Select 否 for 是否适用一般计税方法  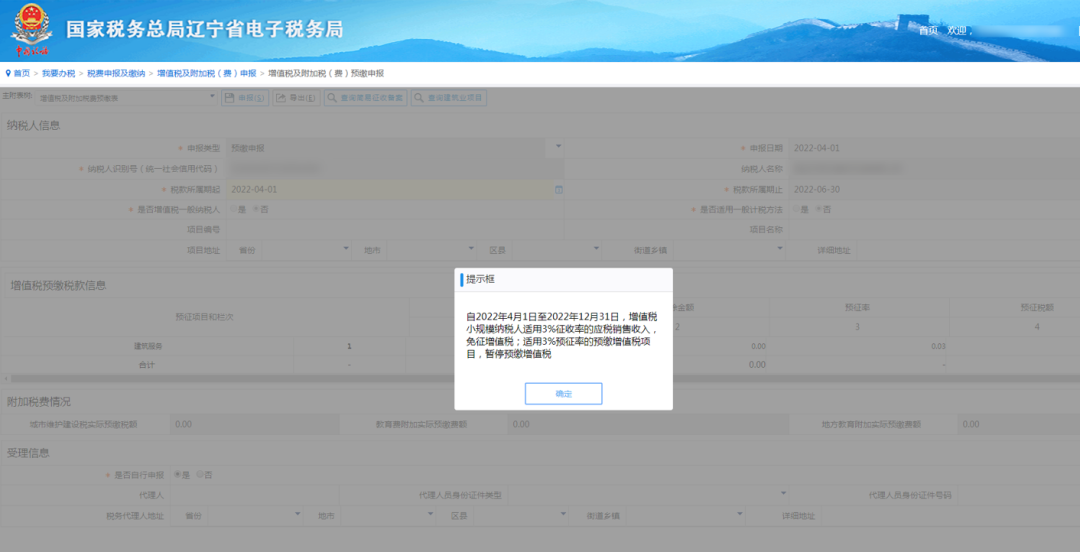[x=818, y=209]
